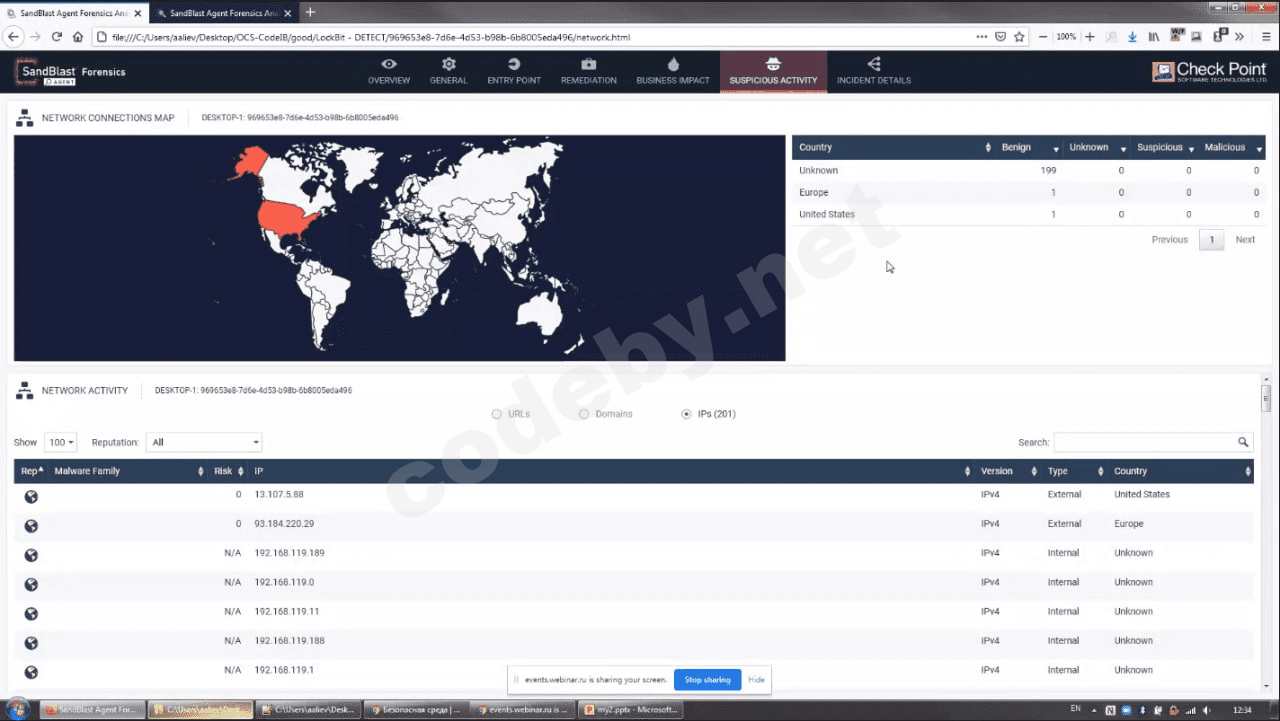
Task: Click the Check Point logo
Action: coord(1209,72)
